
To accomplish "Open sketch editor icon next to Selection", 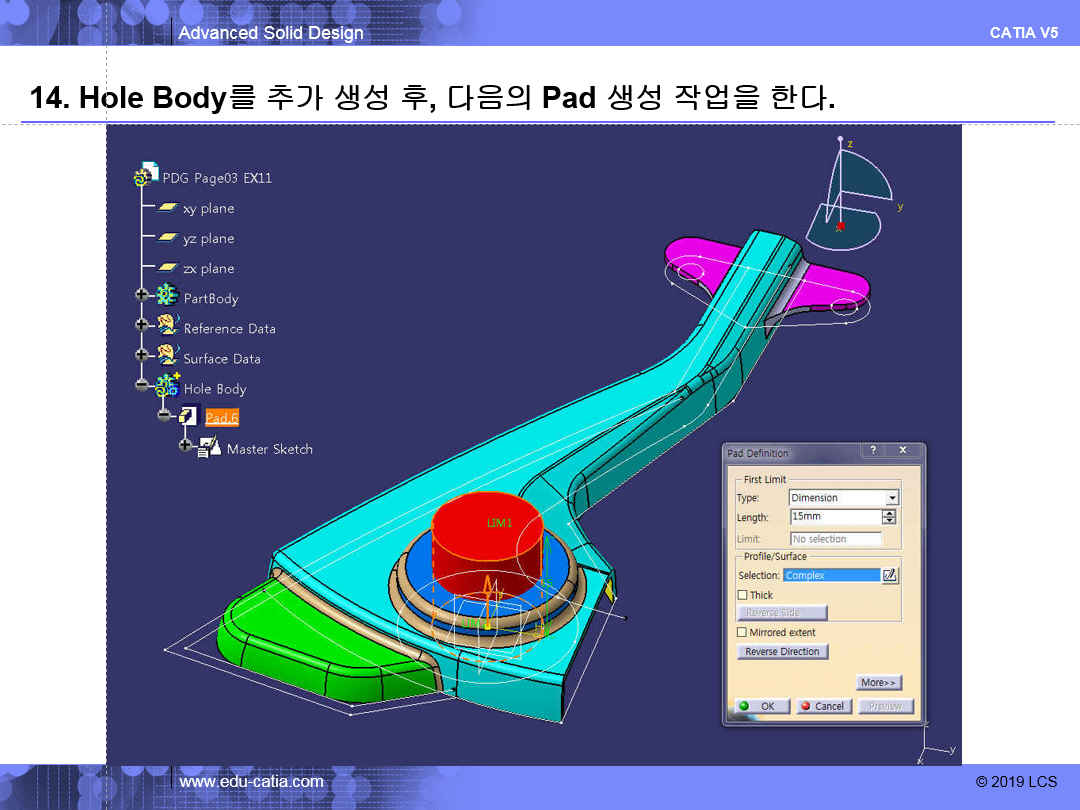I will coord(890,575).
